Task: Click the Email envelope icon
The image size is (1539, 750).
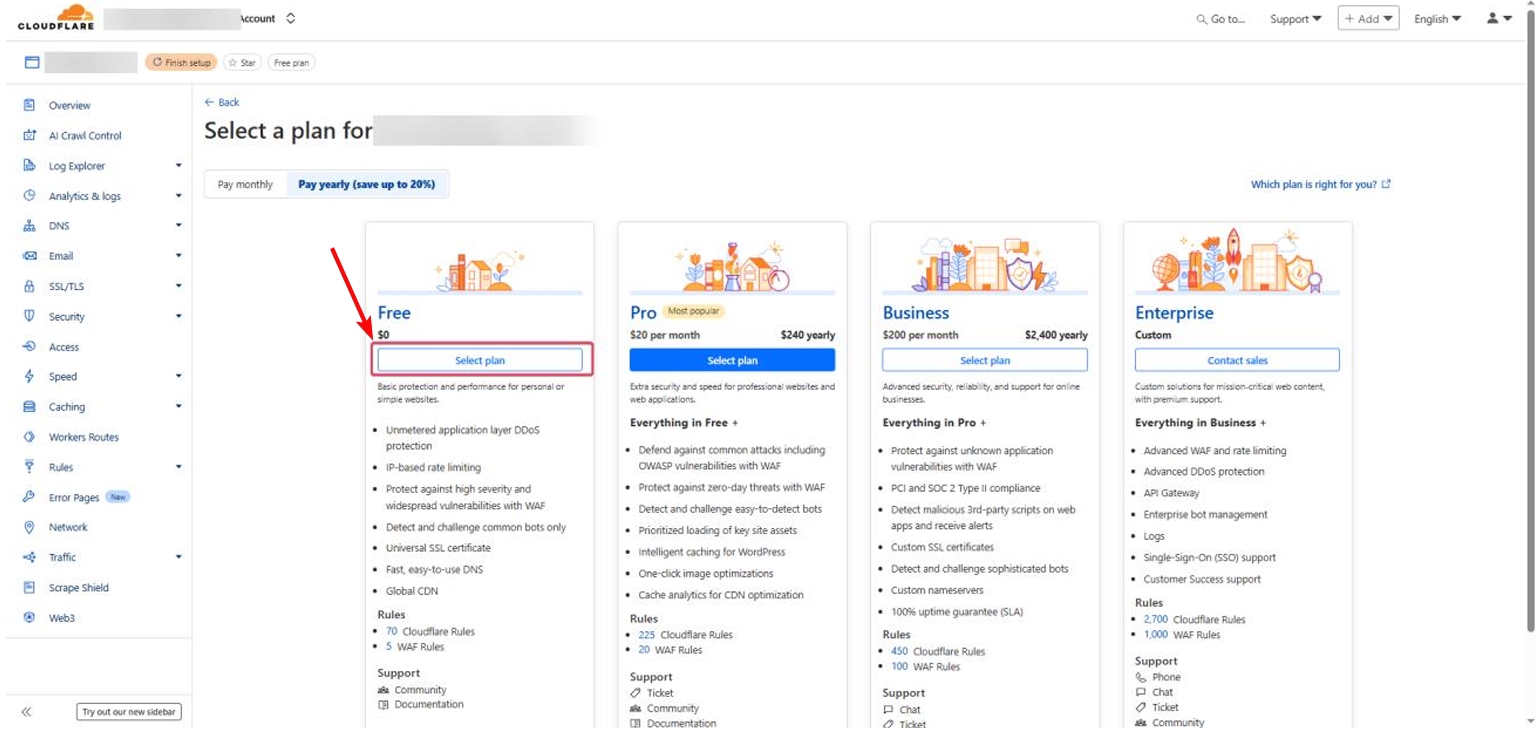Action: (x=29, y=256)
